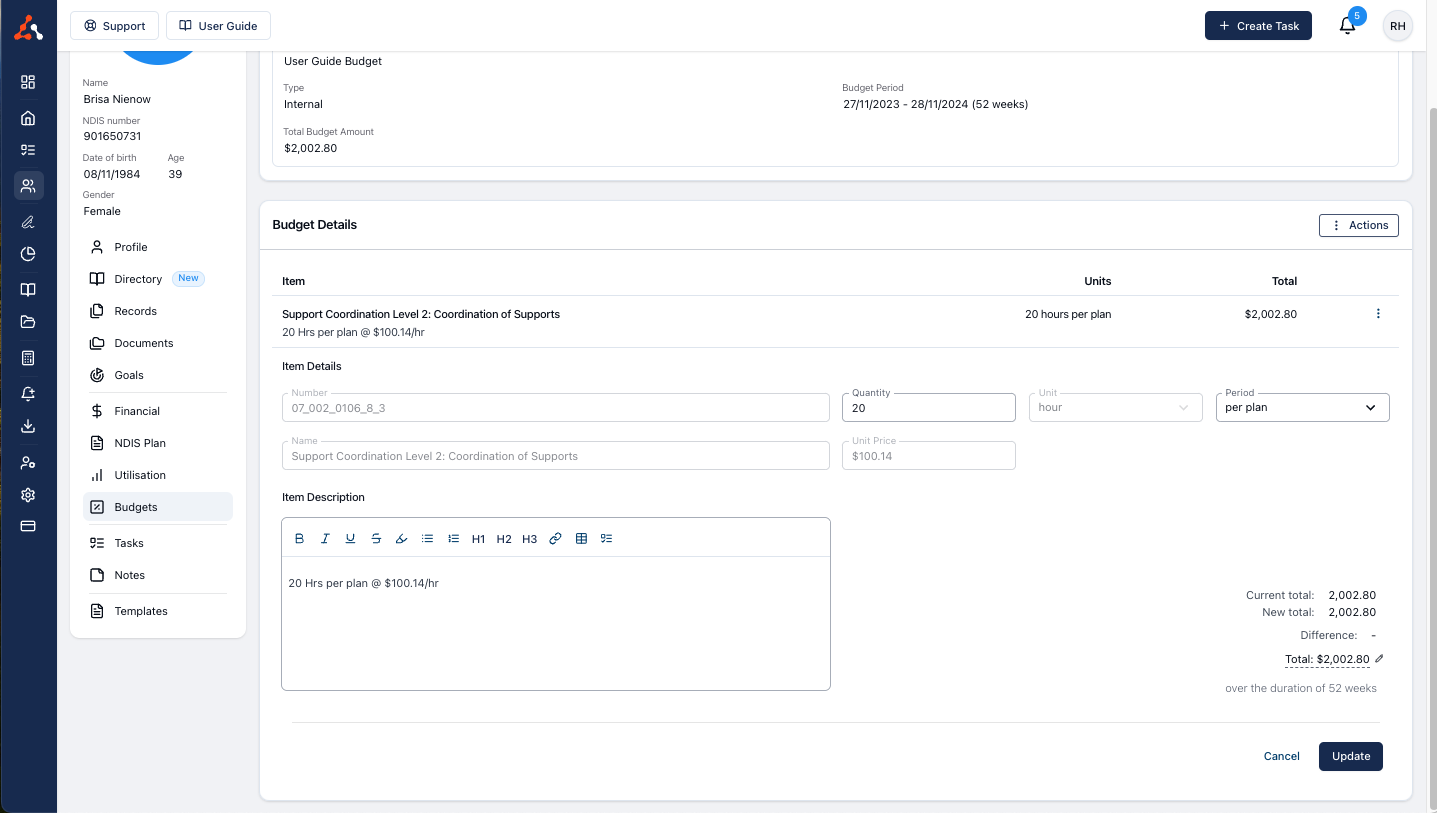Open the User Guide button

pyautogui.click(x=218, y=26)
